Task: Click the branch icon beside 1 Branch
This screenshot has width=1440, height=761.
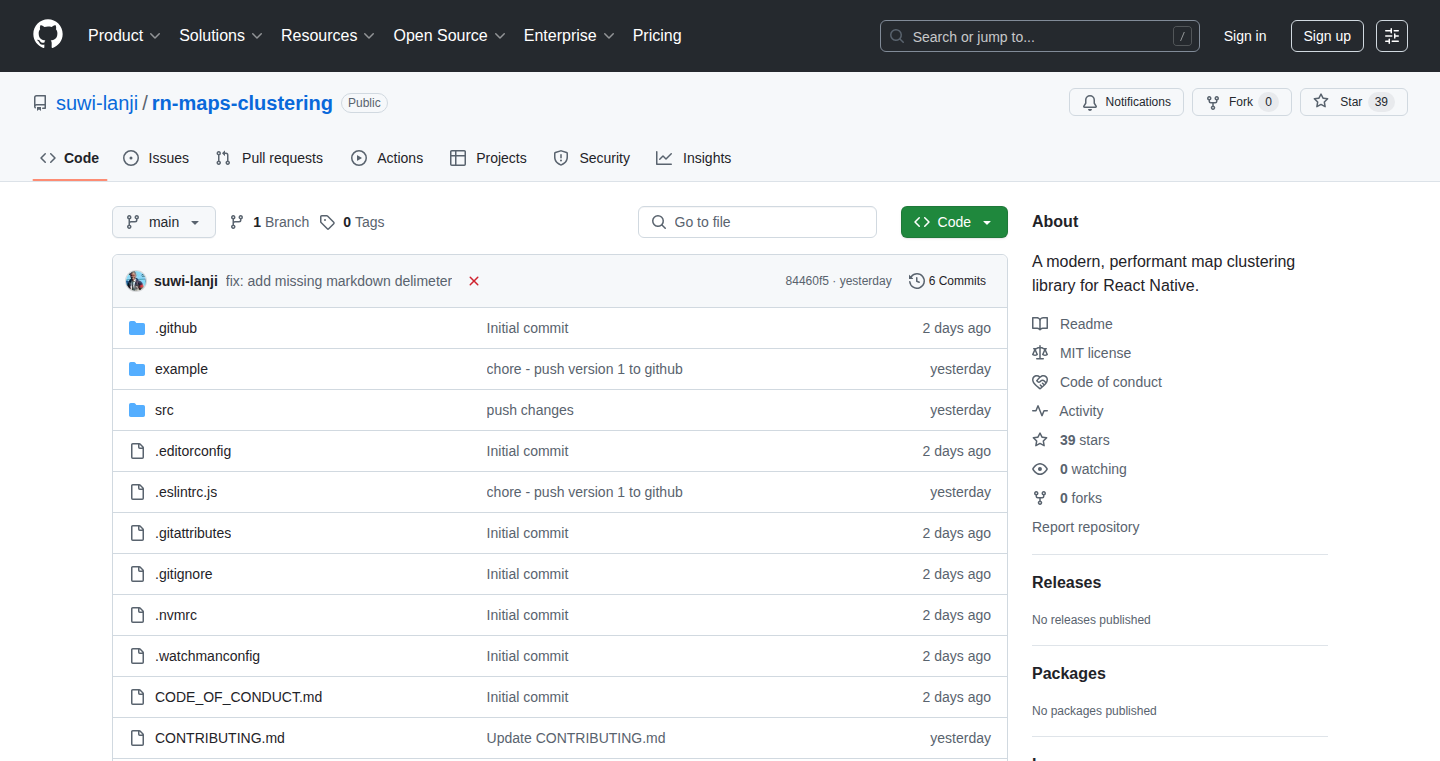Action: (x=237, y=222)
